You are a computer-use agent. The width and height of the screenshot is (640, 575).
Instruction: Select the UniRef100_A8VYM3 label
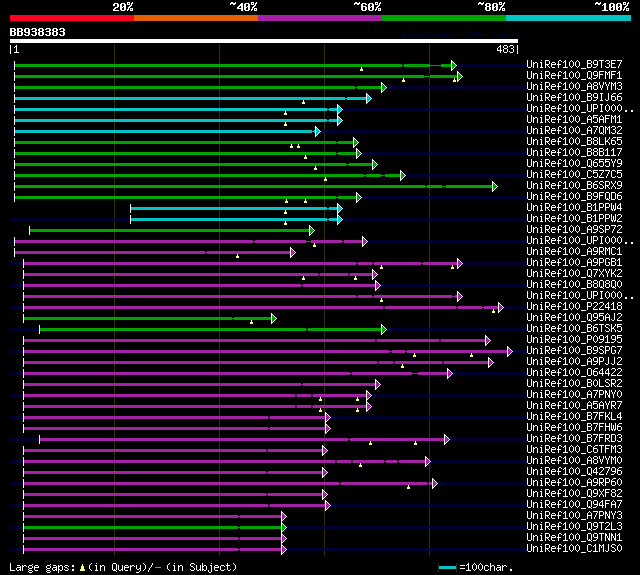pyautogui.click(x=574, y=87)
